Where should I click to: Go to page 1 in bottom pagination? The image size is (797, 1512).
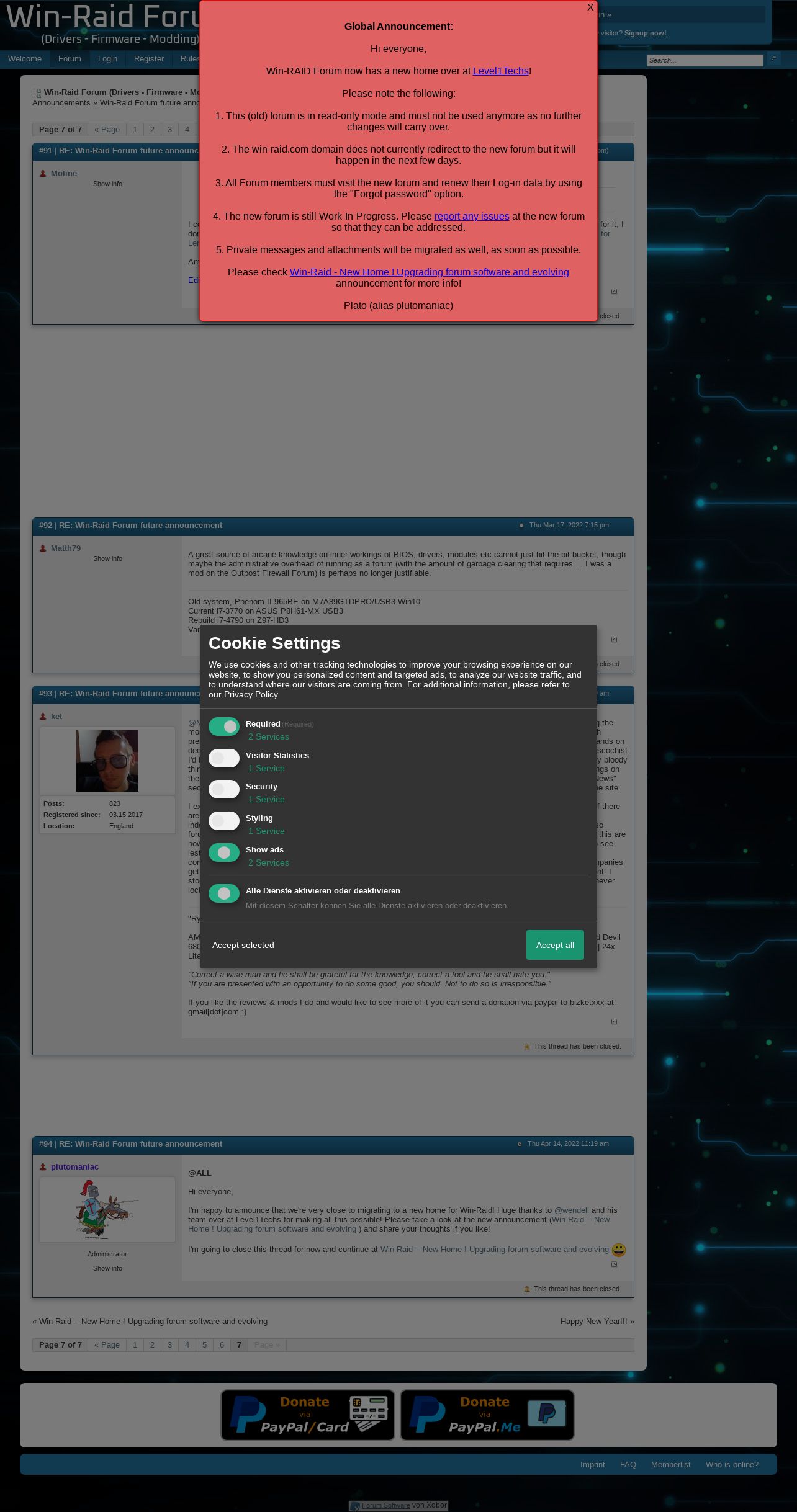(135, 1345)
